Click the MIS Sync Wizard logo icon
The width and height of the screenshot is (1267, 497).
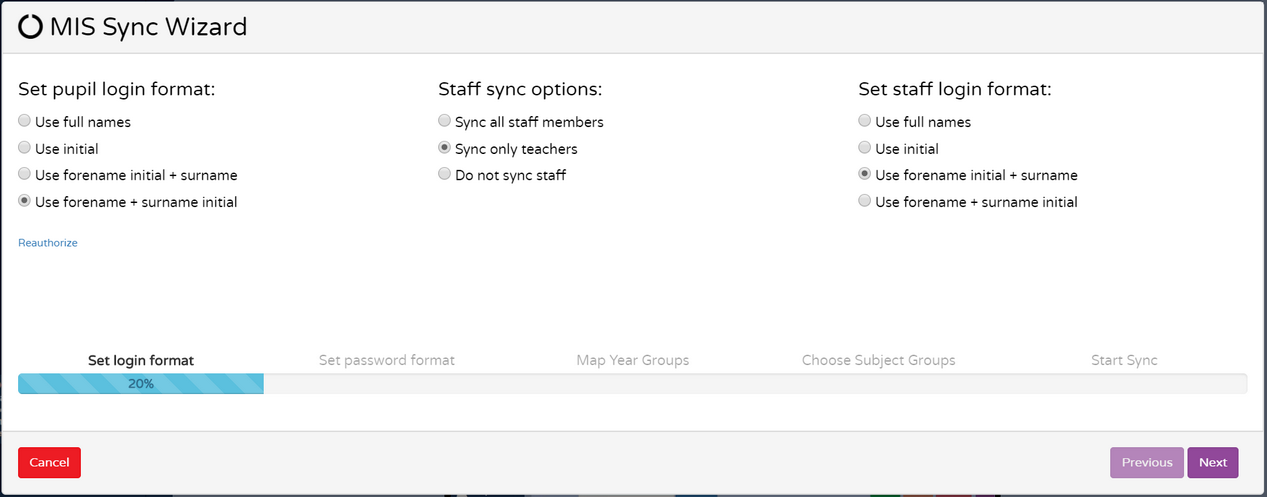point(31,27)
